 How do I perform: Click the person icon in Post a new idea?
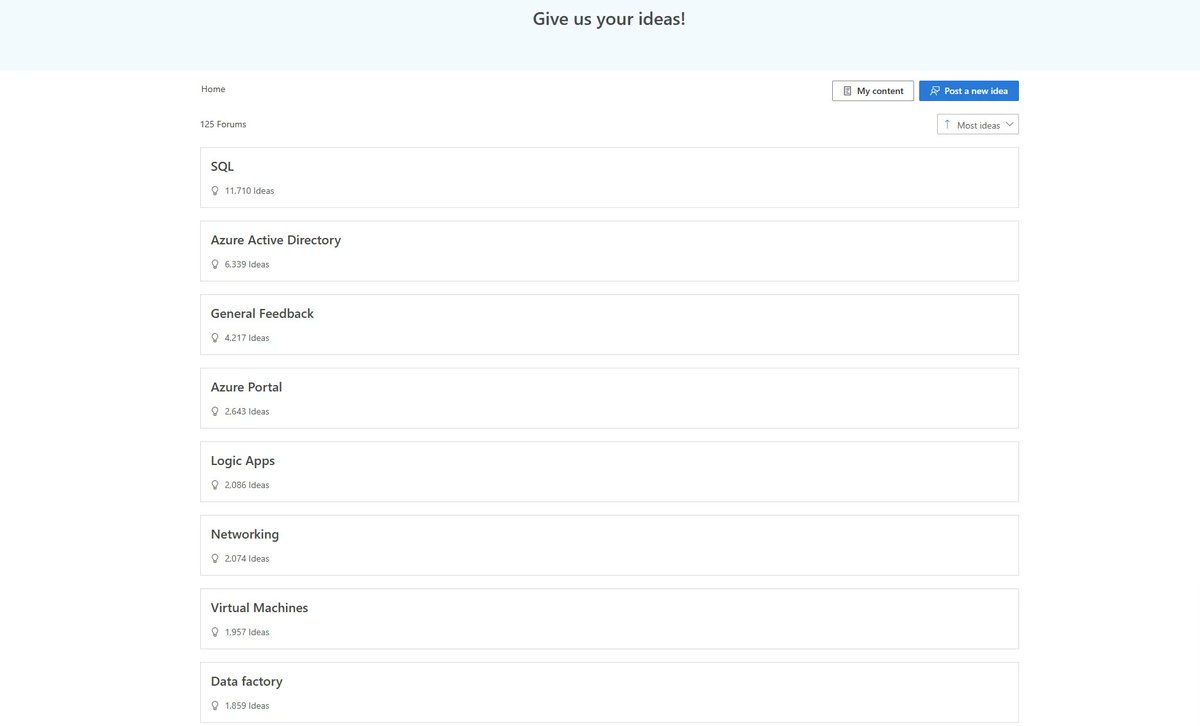pyautogui.click(x=935, y=91)
